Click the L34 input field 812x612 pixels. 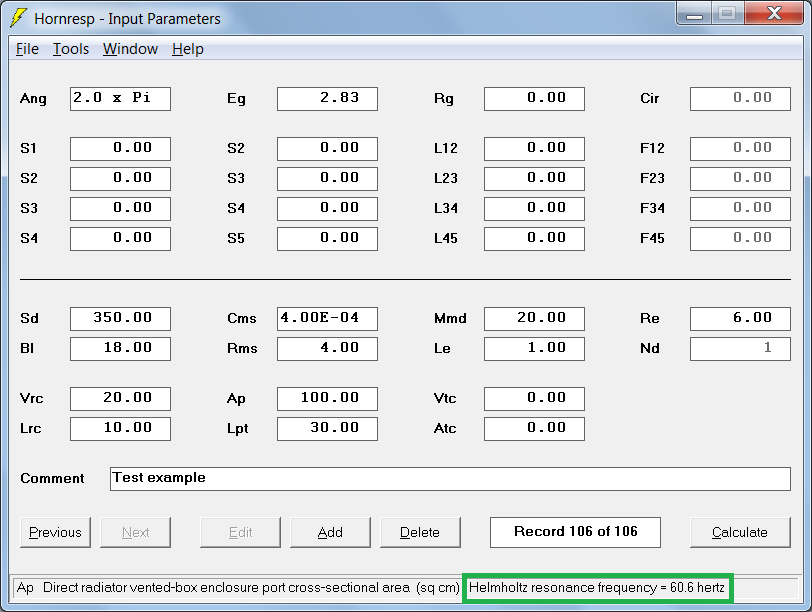pos(534,209)
